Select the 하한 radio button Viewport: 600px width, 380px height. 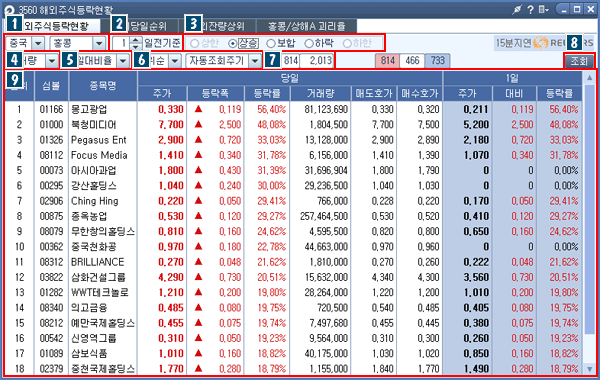point(347,43)
